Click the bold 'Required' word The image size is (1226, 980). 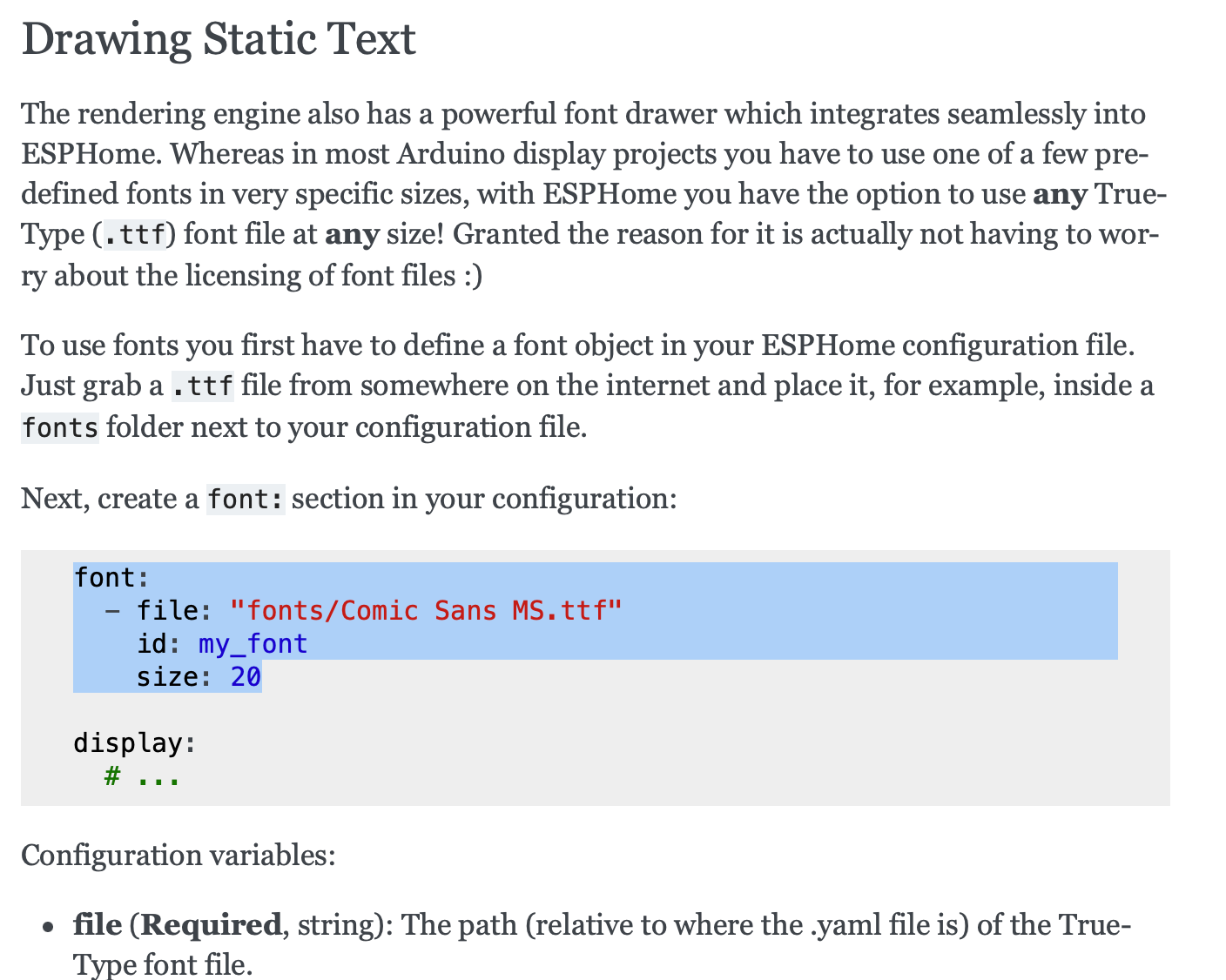point(211,924)
